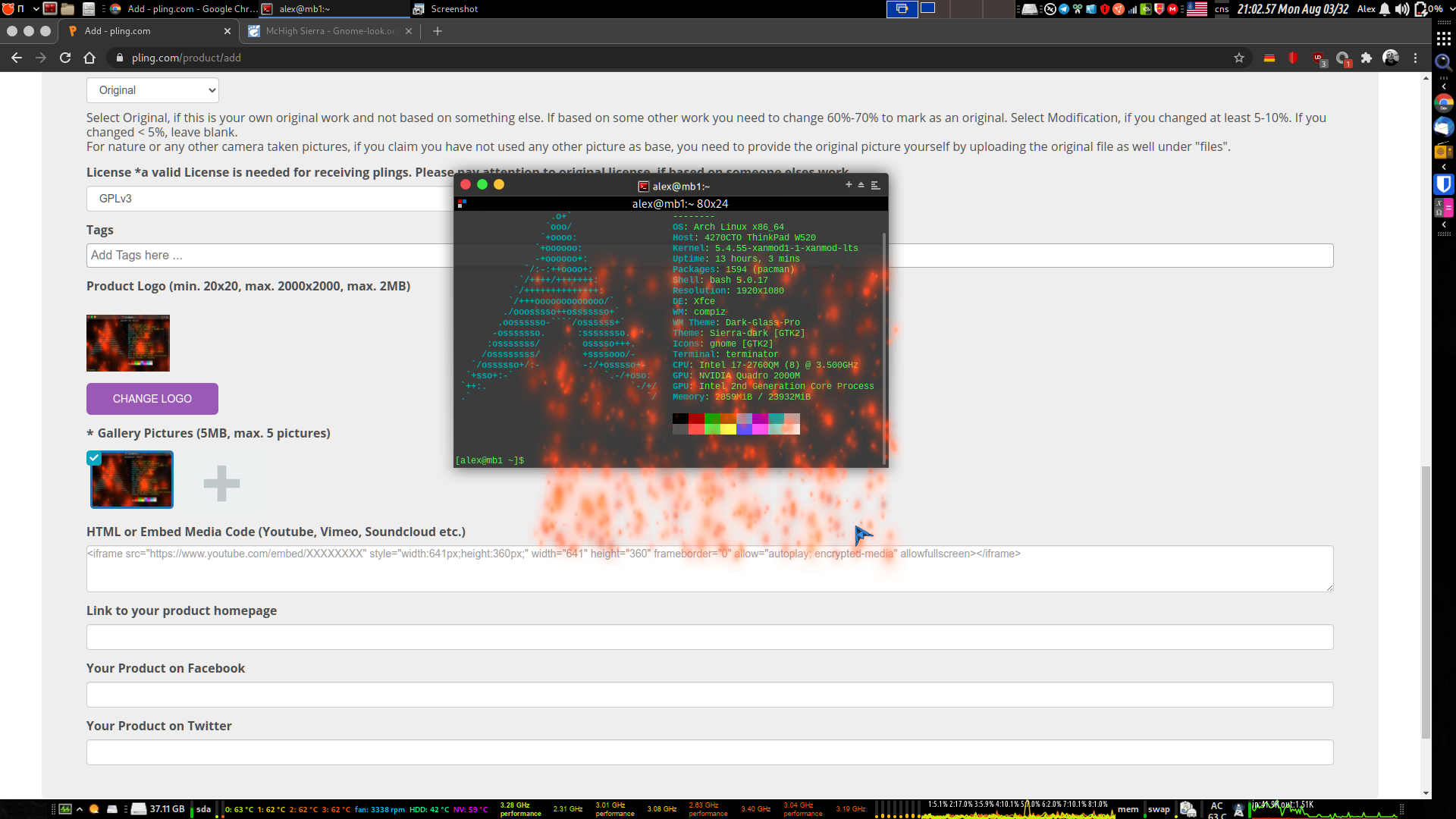Viewport: 1456px width, 819px height.
Task: Open the magnifier search in side dock
Action: click(1444, 62)
